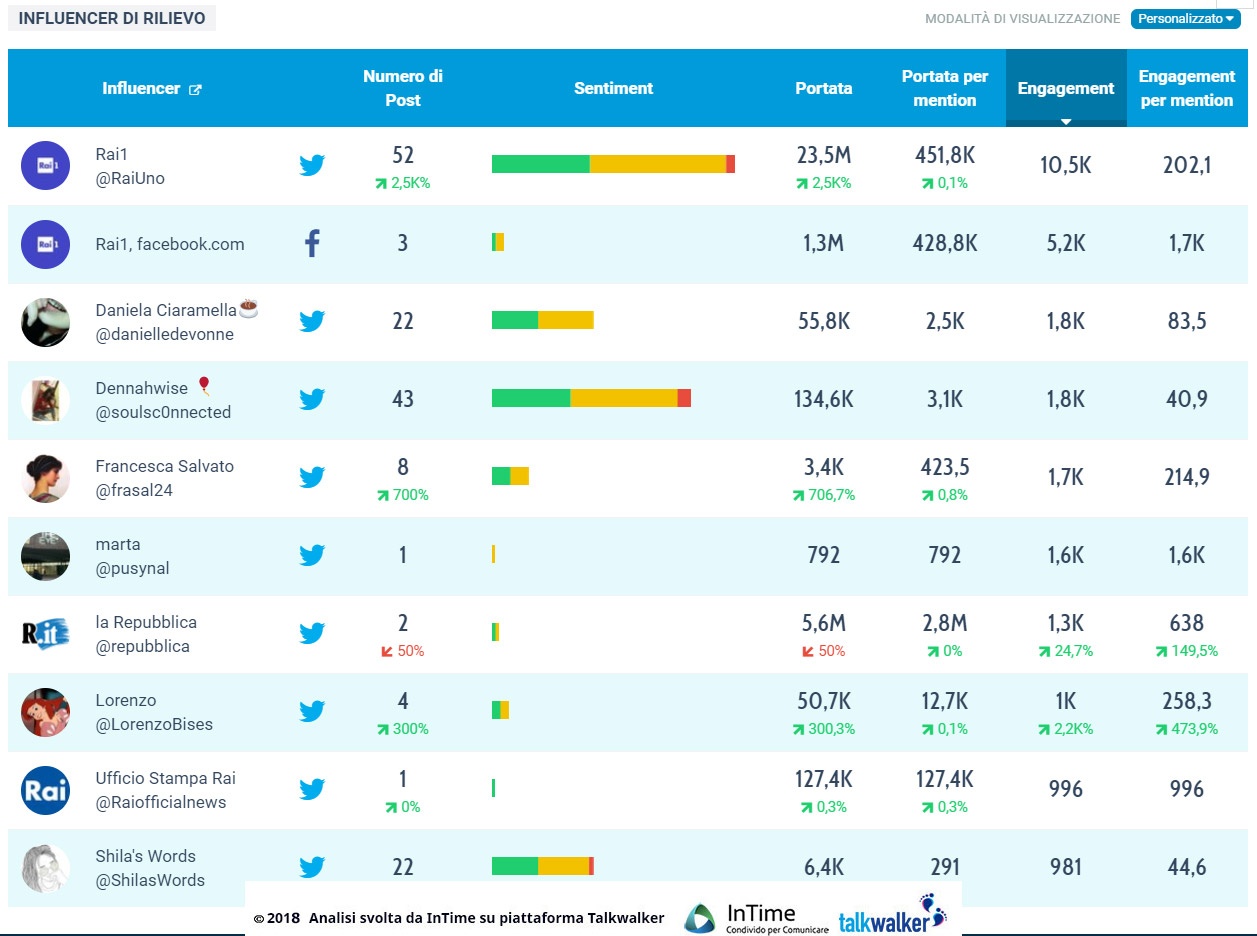Click Twitter icon for Ufficio Stampa Rai
The width and height of the screenshot is (1257, 936).
312,789
